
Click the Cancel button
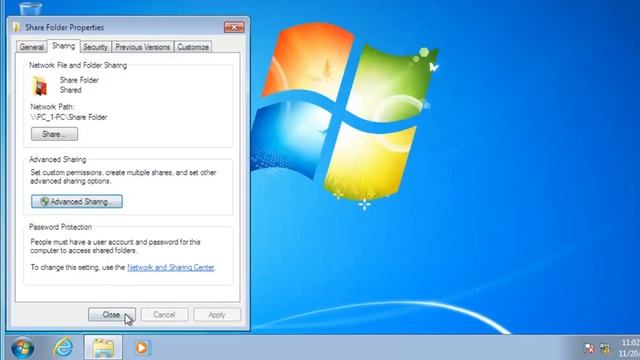tap(164, 315)
